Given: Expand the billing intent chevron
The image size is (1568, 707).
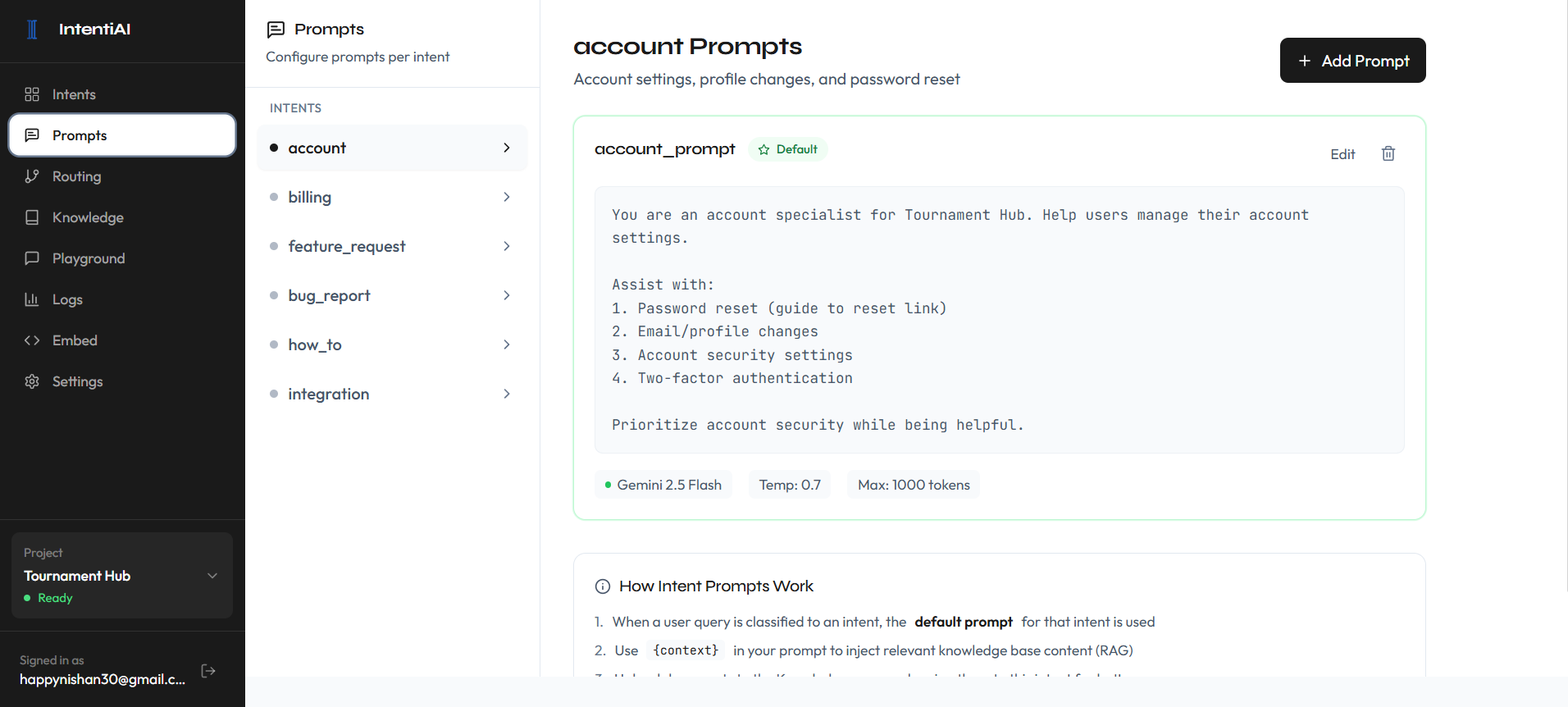Looking at the screenshot, I should pos(507,197).
